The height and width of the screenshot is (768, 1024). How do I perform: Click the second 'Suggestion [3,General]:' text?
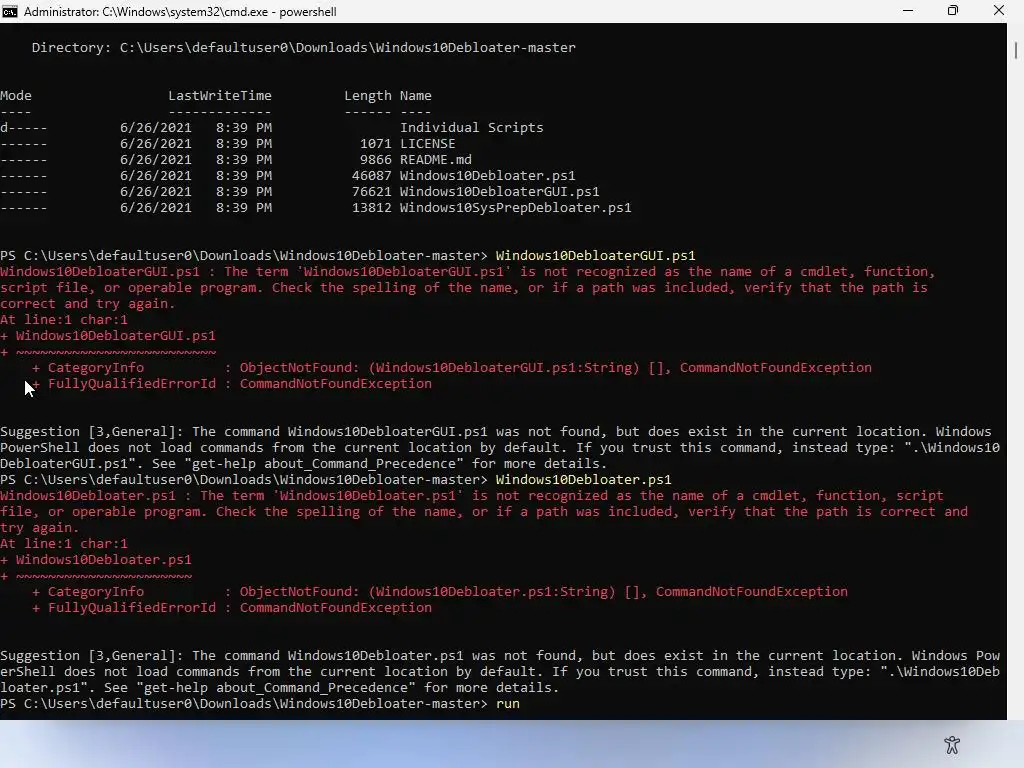[x=92, y=656]
